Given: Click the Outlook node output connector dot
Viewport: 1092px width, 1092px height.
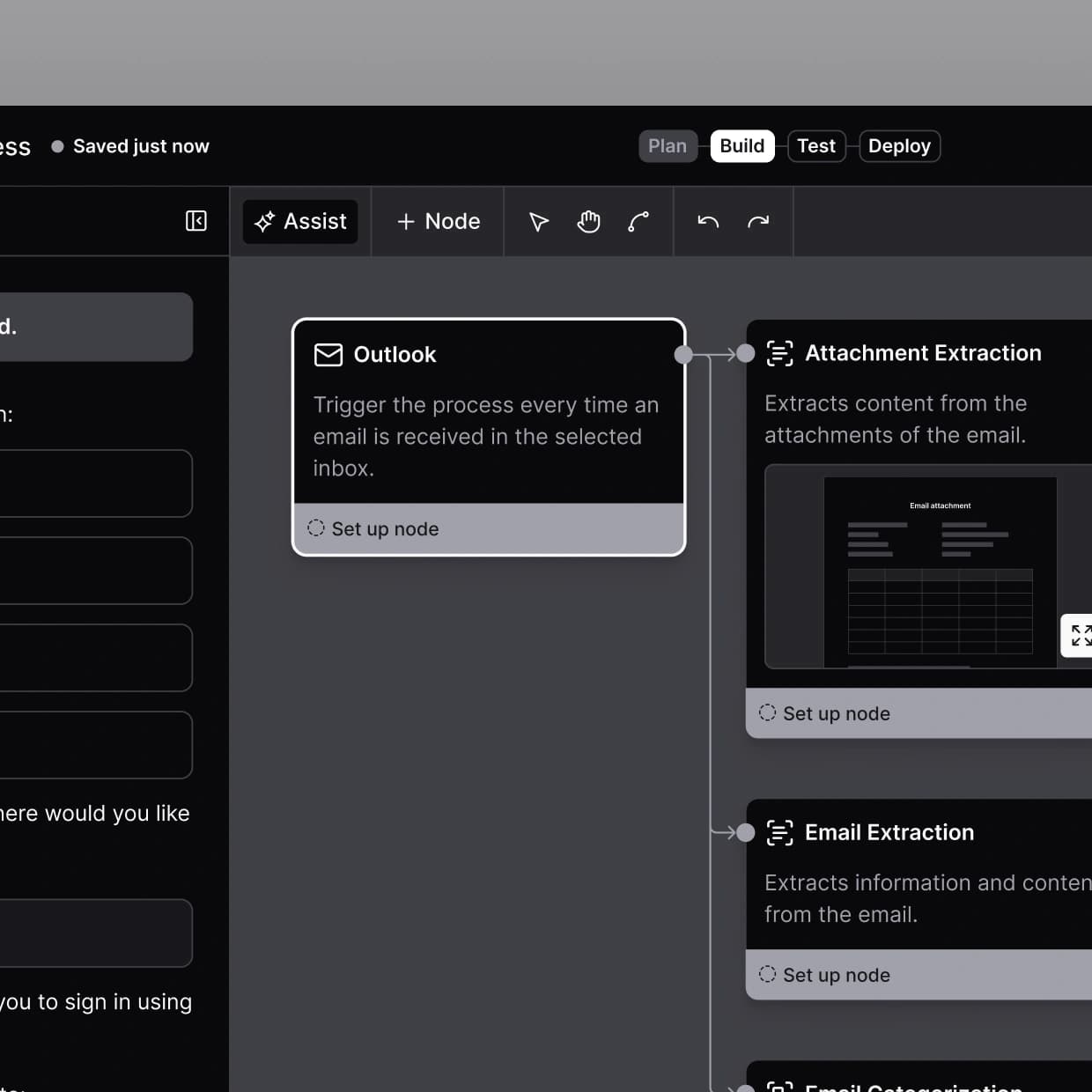Looking at the screenshot, I should tap(683, 355).
